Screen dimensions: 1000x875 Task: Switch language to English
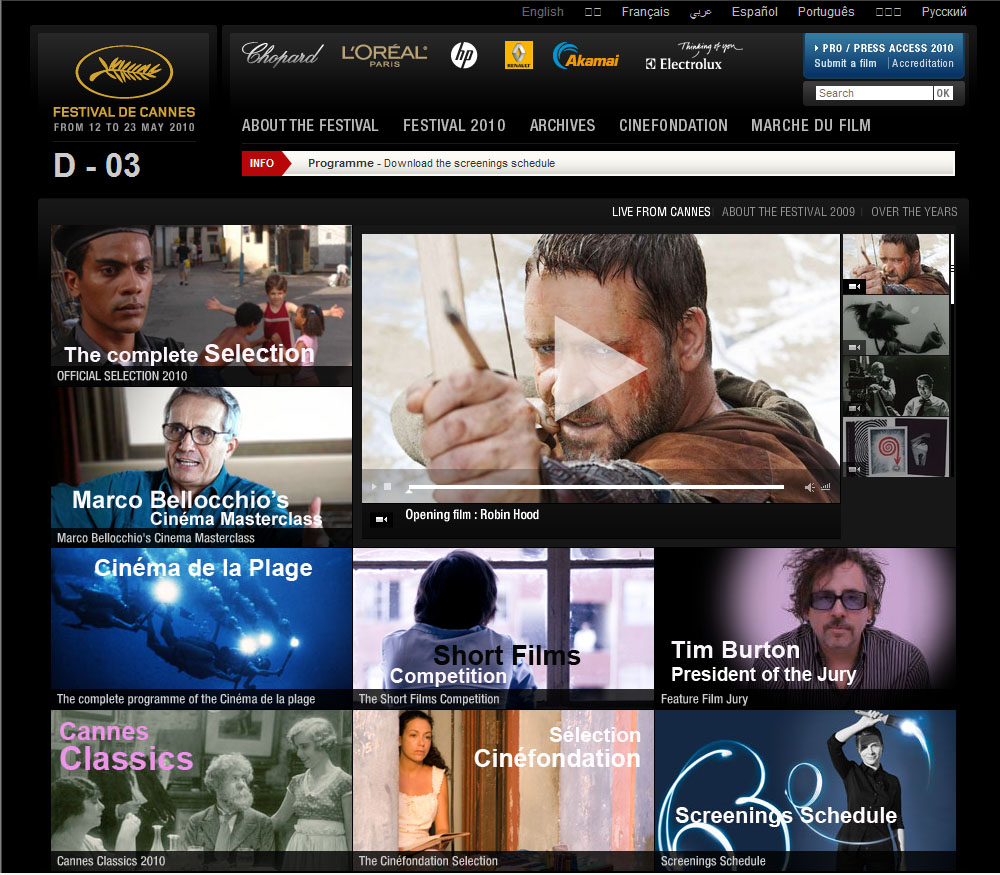coord(543,11)
